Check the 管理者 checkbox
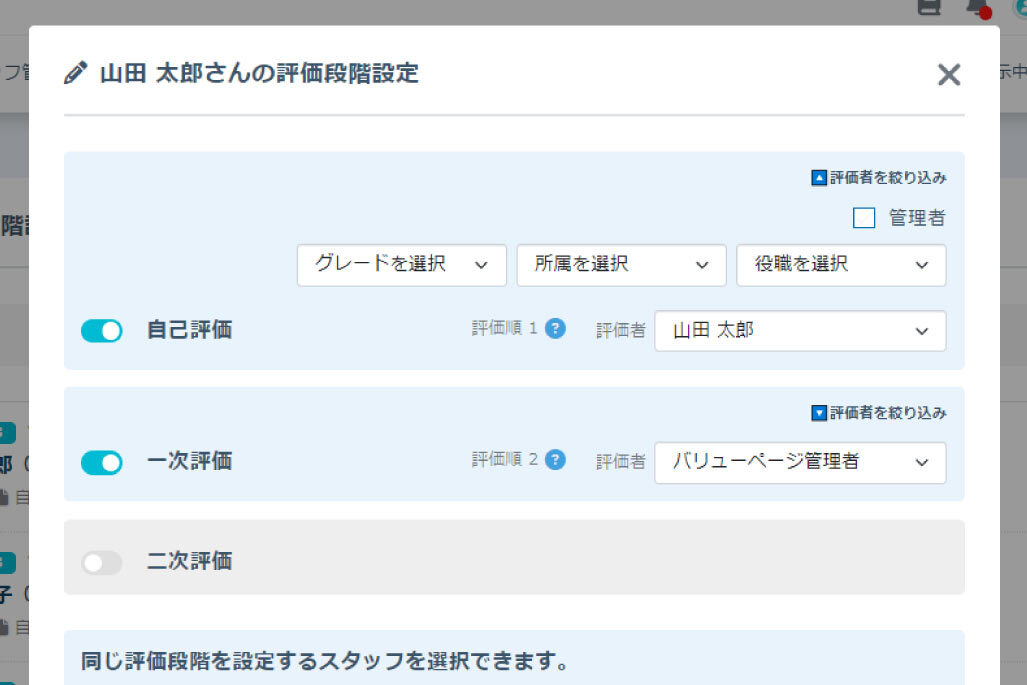The image size is (1027, 685). tap(864, 218)
